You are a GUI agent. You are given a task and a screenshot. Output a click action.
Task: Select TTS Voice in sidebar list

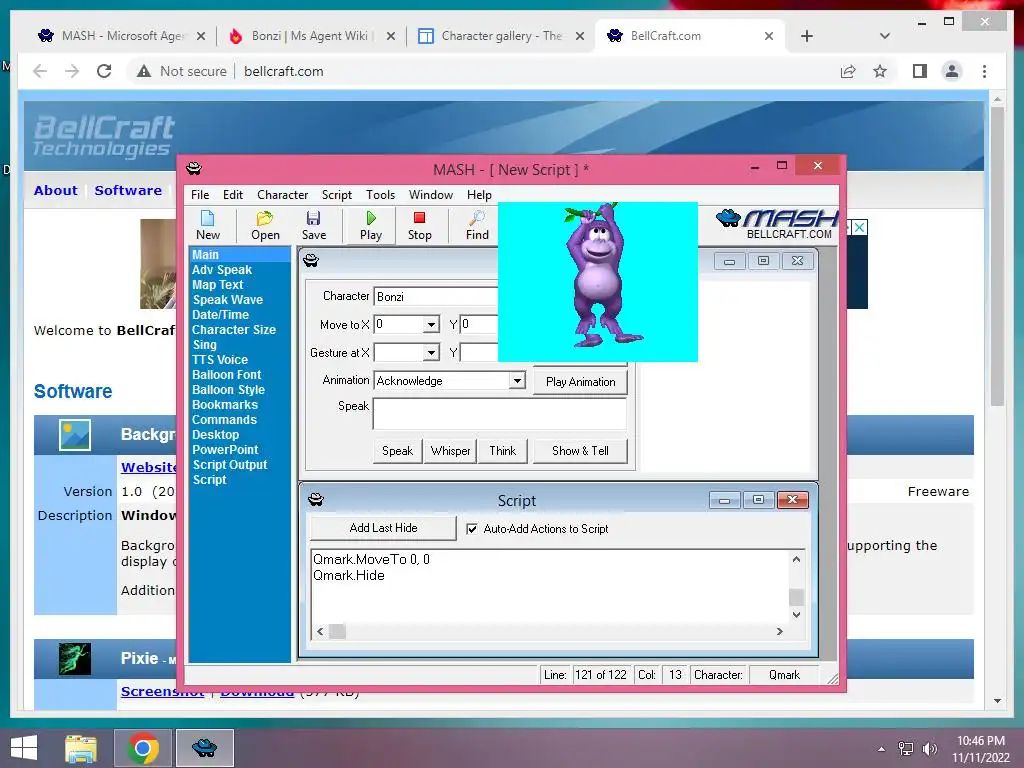[220, 360]
